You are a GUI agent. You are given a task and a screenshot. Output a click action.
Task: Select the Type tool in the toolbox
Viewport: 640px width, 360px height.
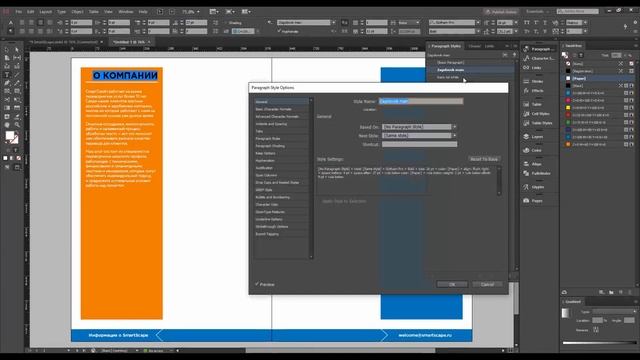coord(7,75)
